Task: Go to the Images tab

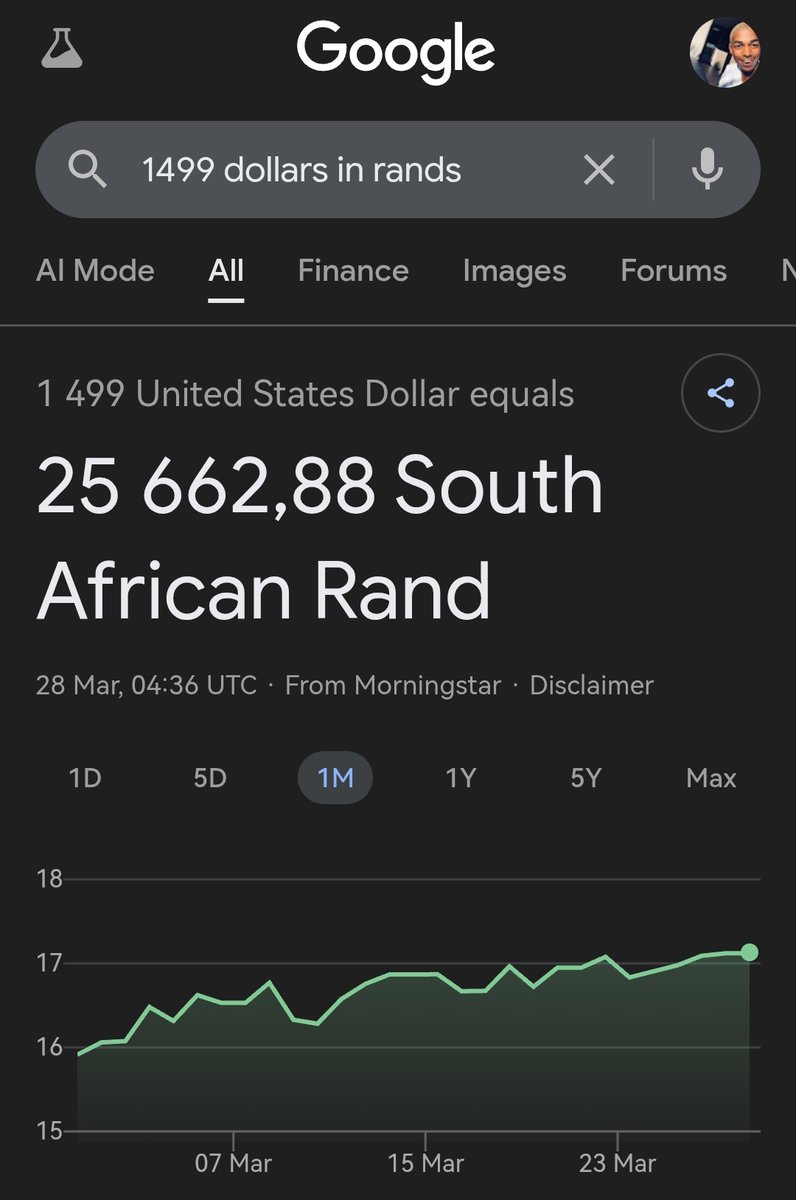Action: pos(514,271)
